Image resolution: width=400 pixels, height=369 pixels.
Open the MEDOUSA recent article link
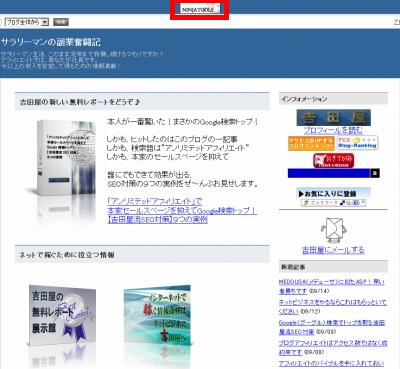[331, 286]
